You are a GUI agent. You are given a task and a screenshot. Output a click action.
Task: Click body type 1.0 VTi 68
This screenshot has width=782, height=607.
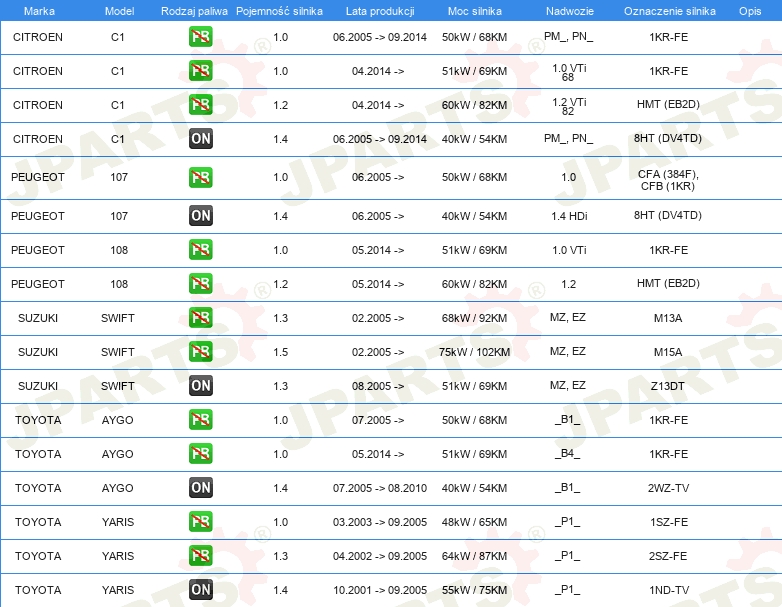point(569,72)
